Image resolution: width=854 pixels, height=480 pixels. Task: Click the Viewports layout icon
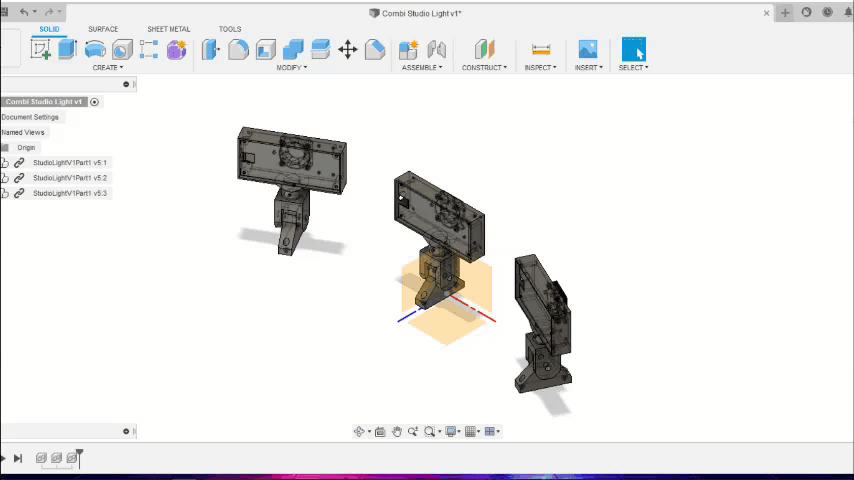490,432
